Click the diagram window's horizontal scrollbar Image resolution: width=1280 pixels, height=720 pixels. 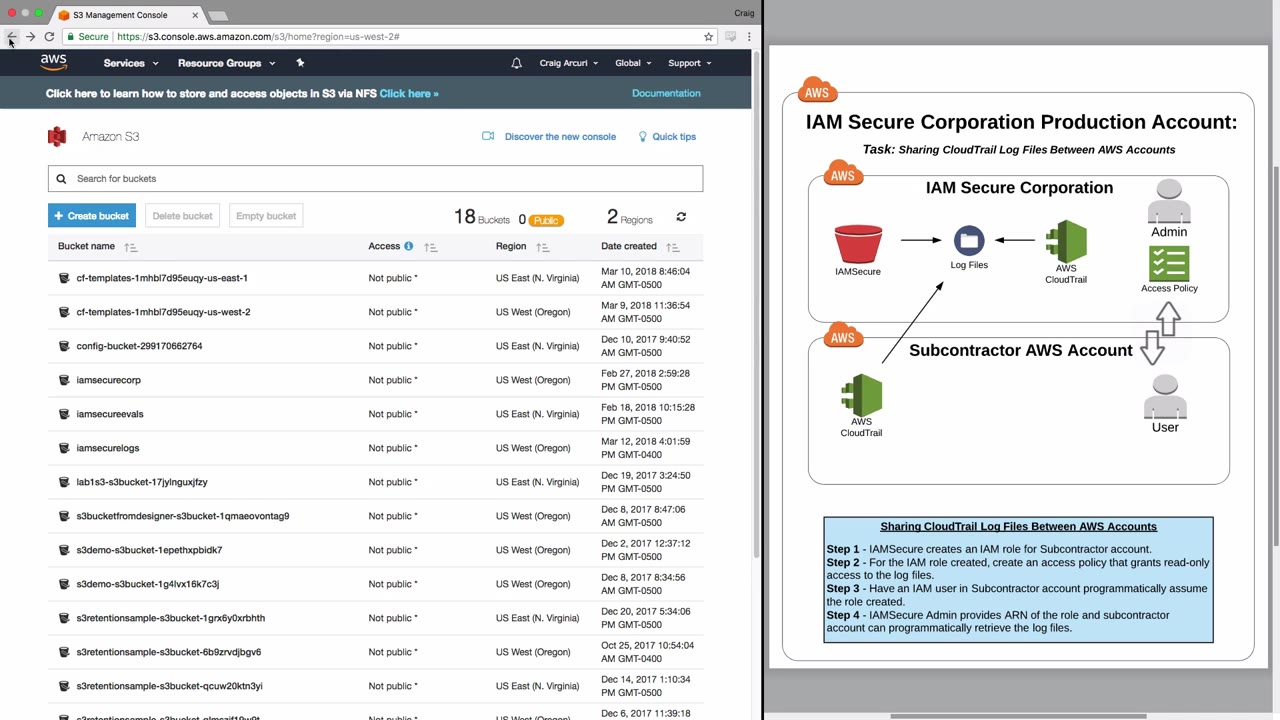tap(1018, 716)
